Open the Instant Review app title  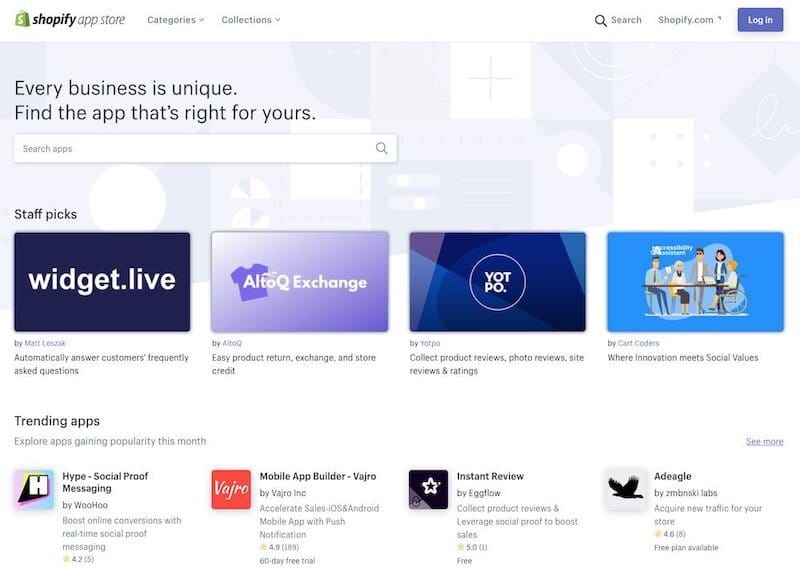coord(490,476)
